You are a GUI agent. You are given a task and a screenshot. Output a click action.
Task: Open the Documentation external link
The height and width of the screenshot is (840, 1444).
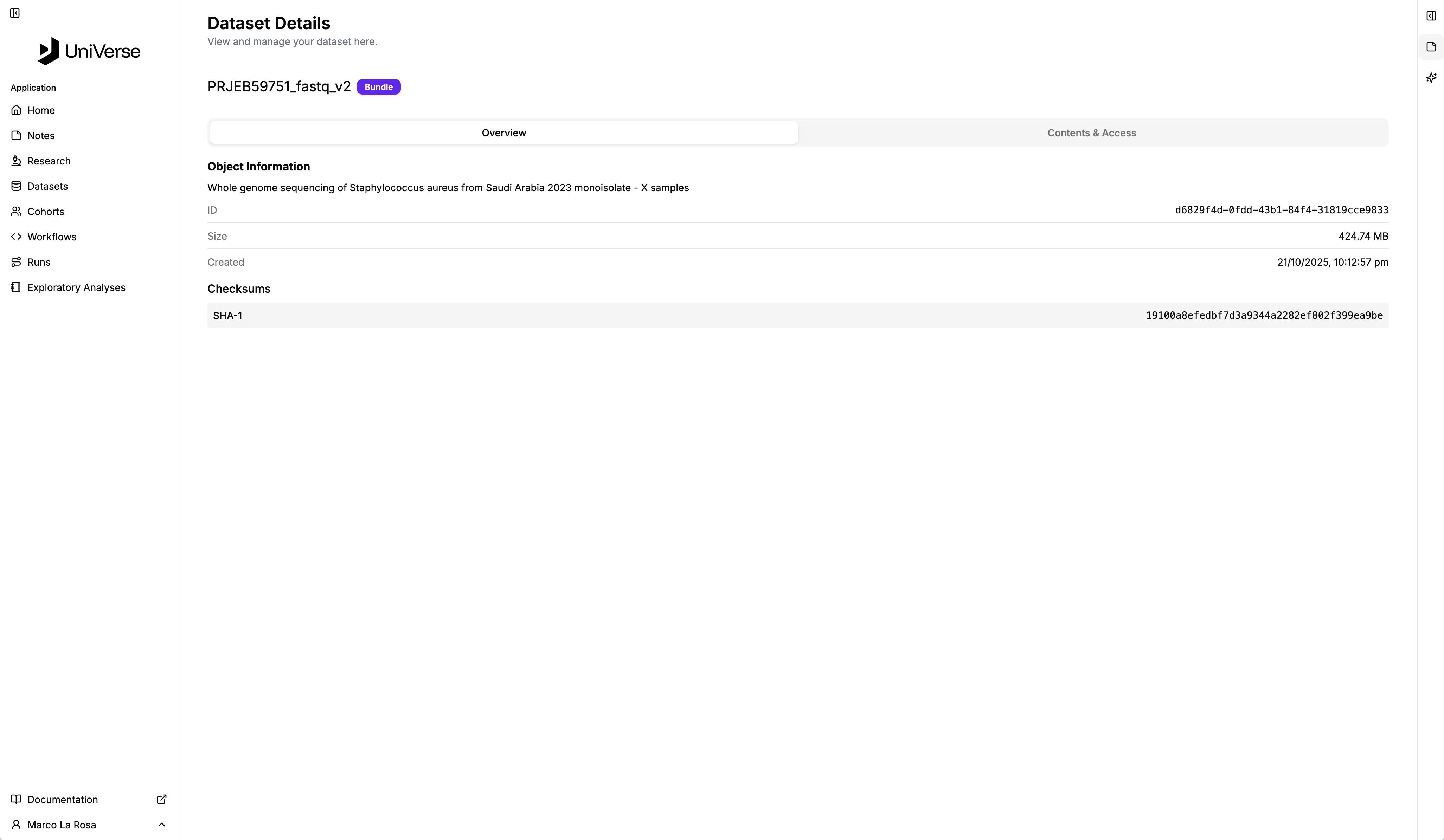(63, 799)
